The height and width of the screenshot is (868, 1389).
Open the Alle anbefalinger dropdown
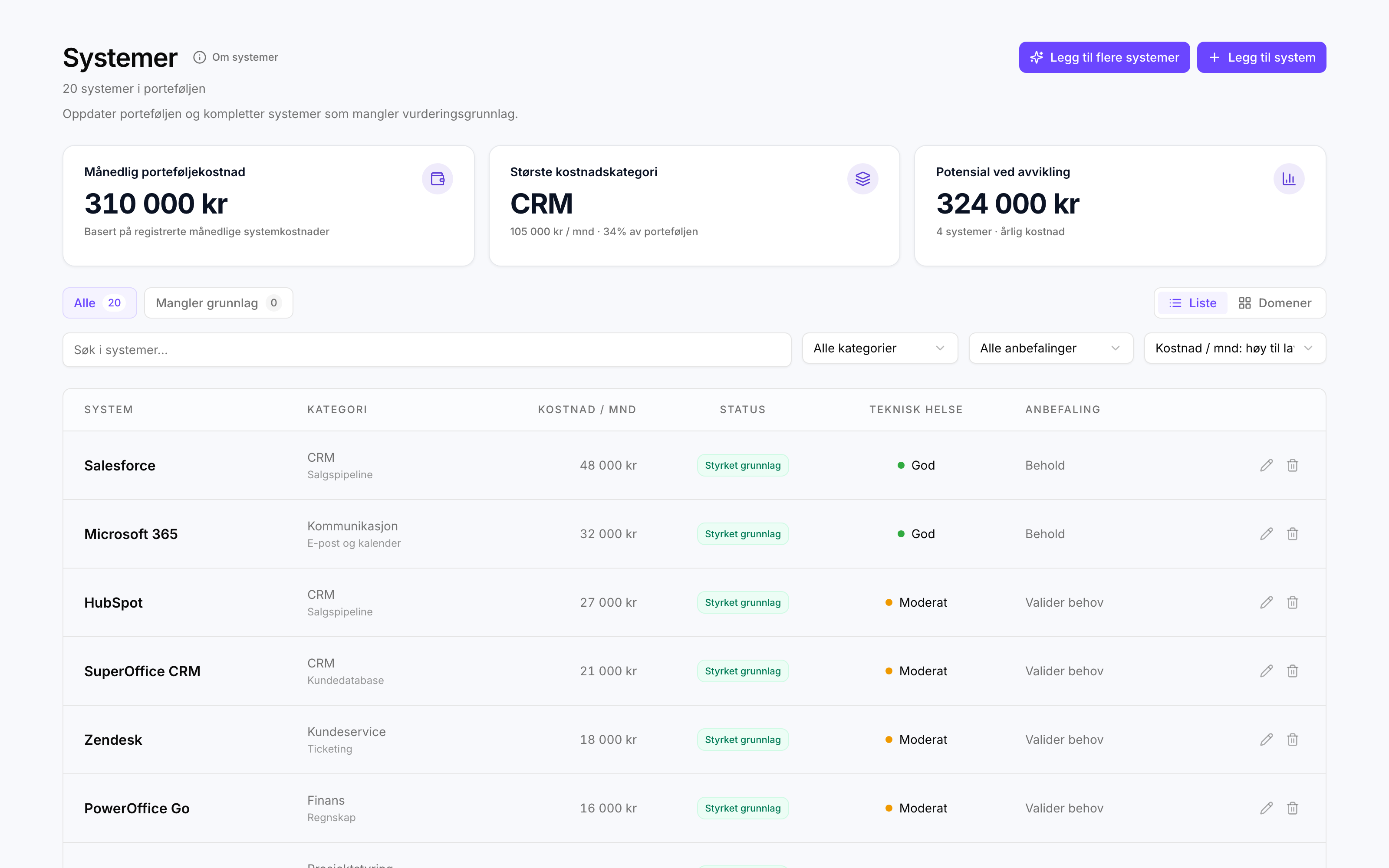tap(1050, 348)
